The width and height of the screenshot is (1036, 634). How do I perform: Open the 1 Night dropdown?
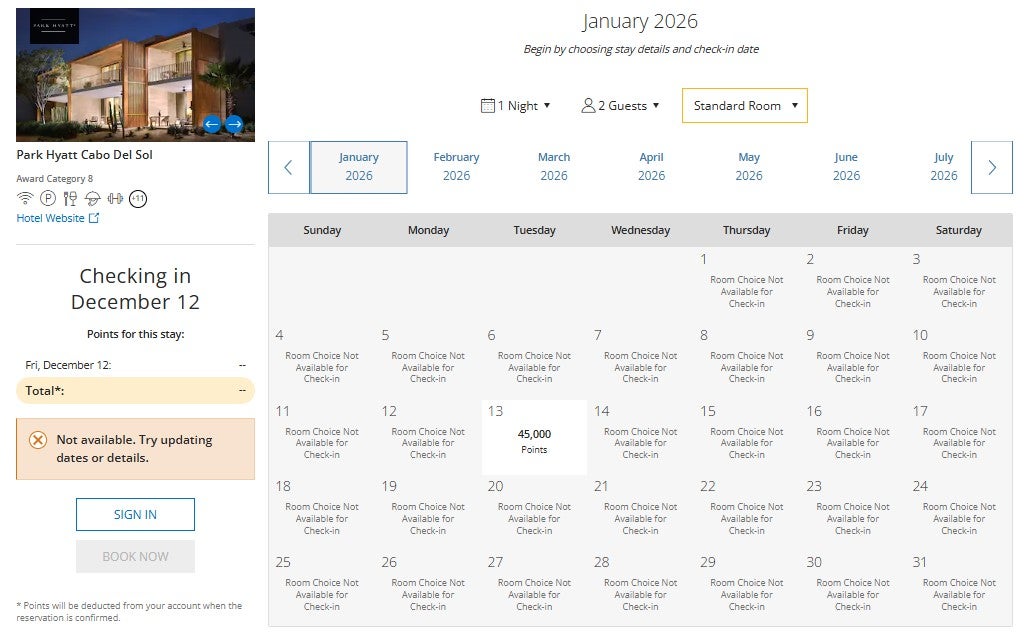tap(516, 105)
